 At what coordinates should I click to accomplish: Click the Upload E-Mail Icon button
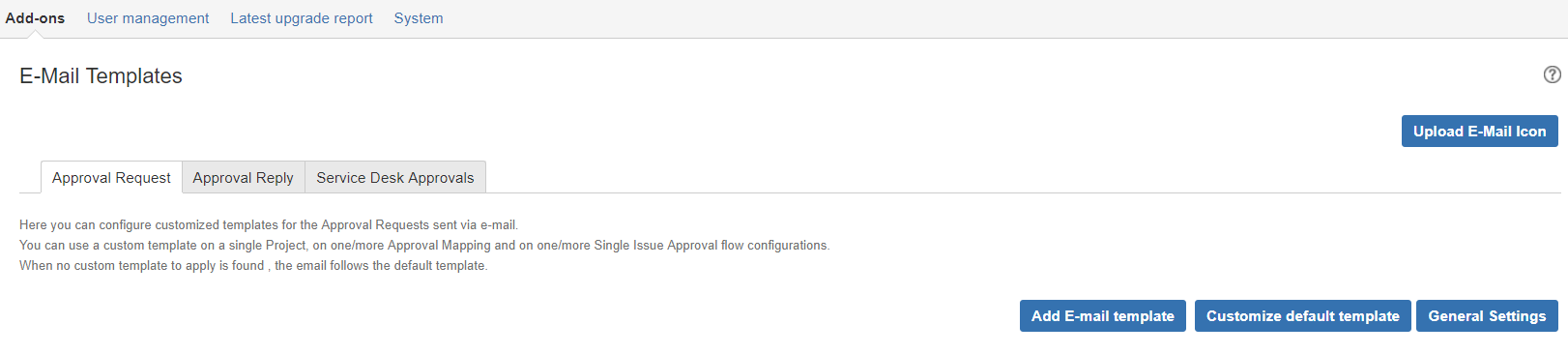[1479, 132]
